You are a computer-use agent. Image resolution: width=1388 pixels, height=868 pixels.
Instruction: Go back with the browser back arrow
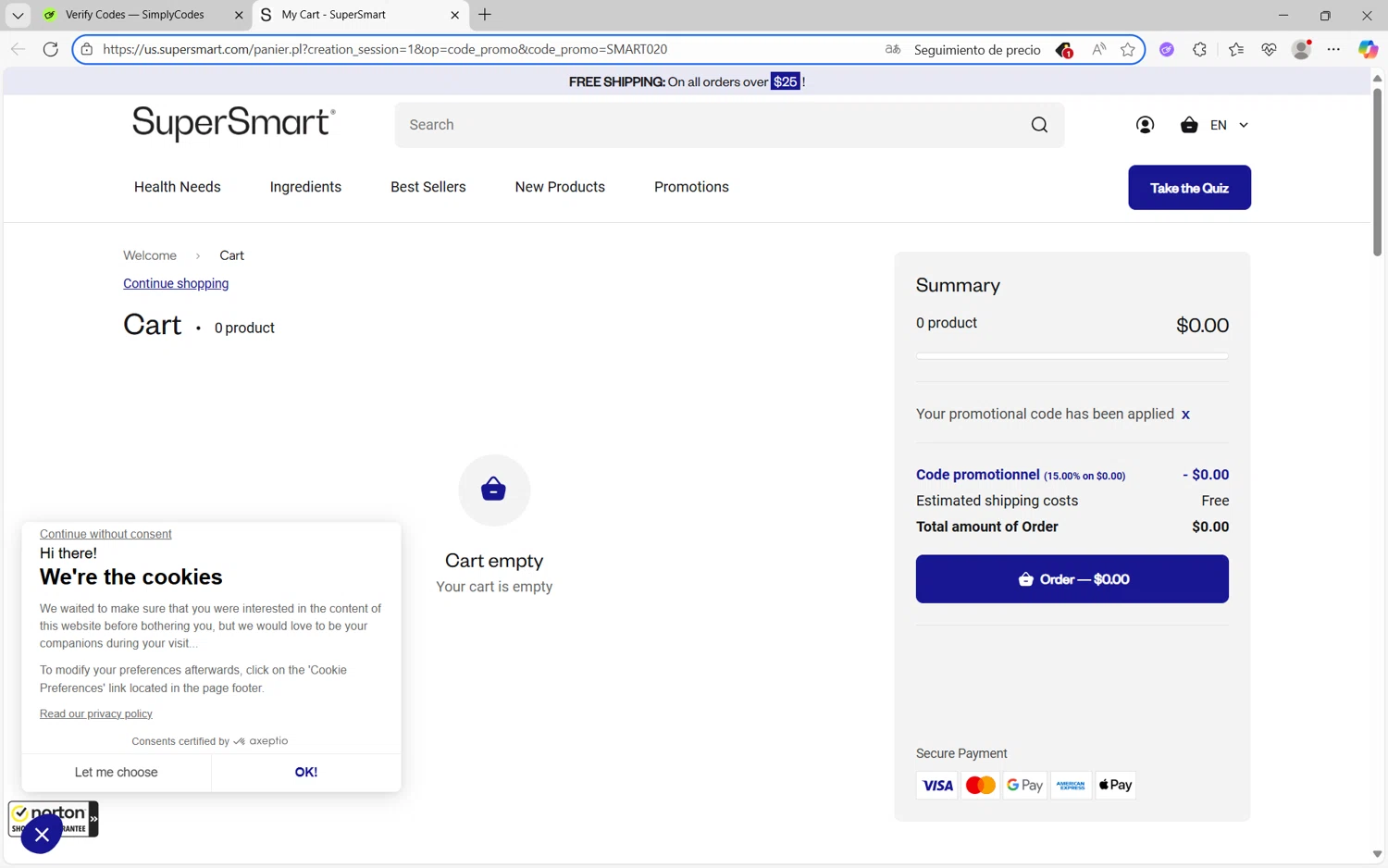pos(18,49)
